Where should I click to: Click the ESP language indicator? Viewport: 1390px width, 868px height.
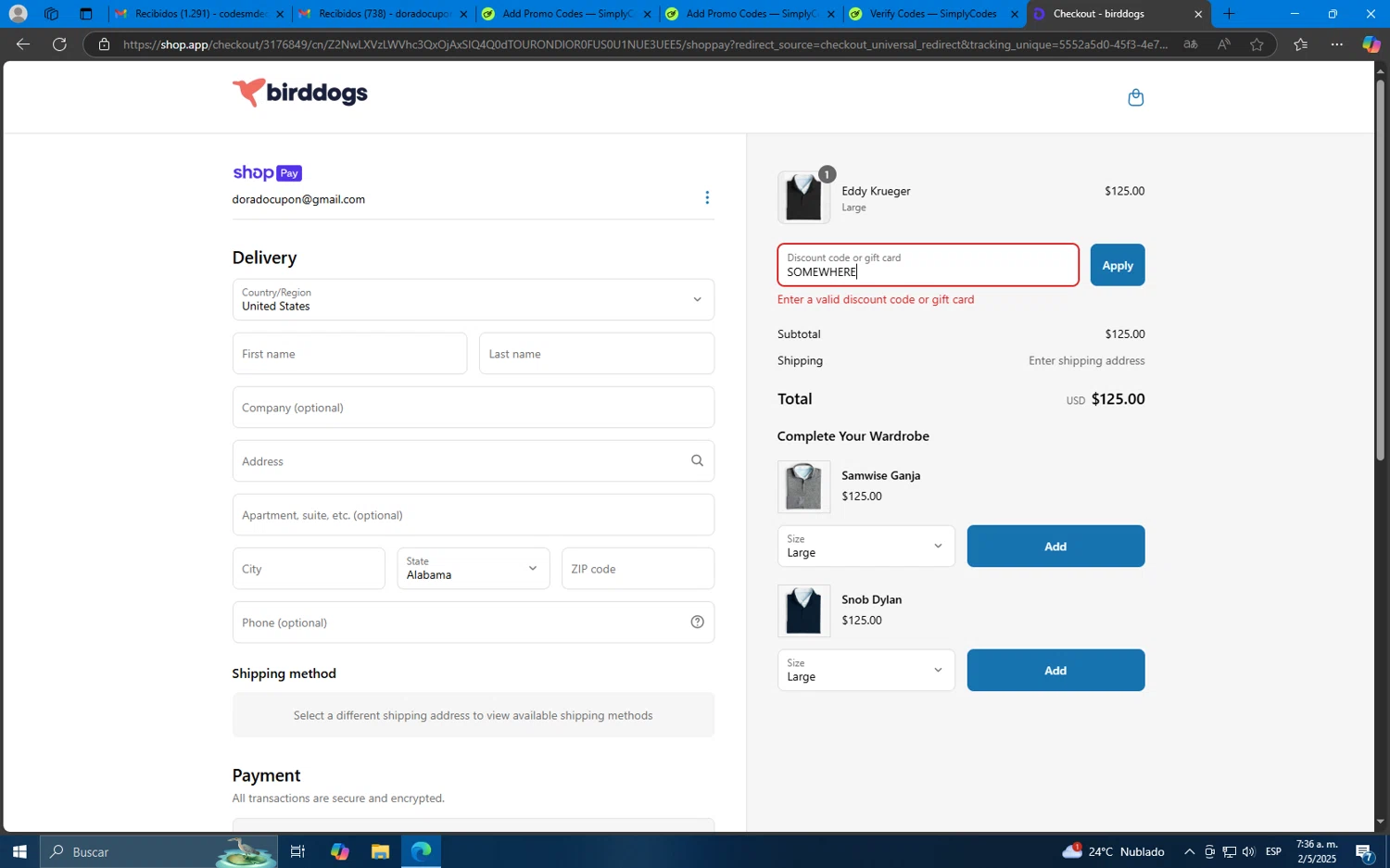(1273, 851)
